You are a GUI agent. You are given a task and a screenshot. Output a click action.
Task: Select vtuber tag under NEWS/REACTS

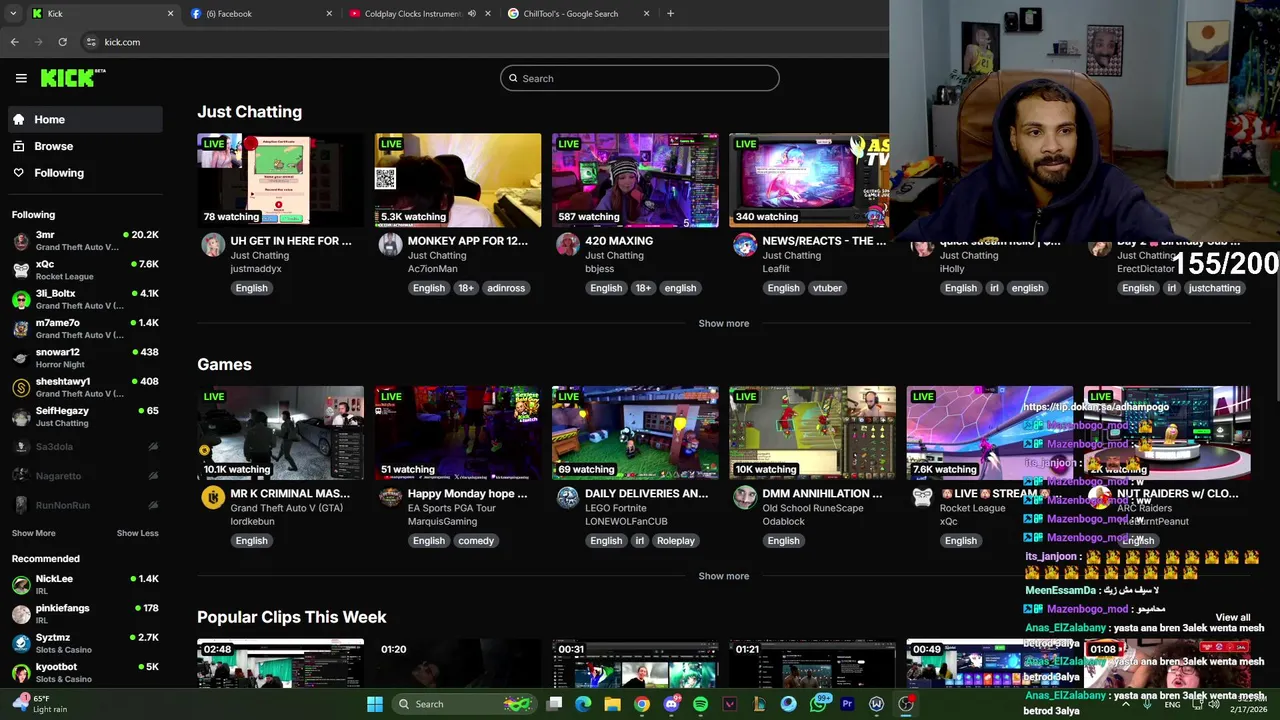point(827,288)
